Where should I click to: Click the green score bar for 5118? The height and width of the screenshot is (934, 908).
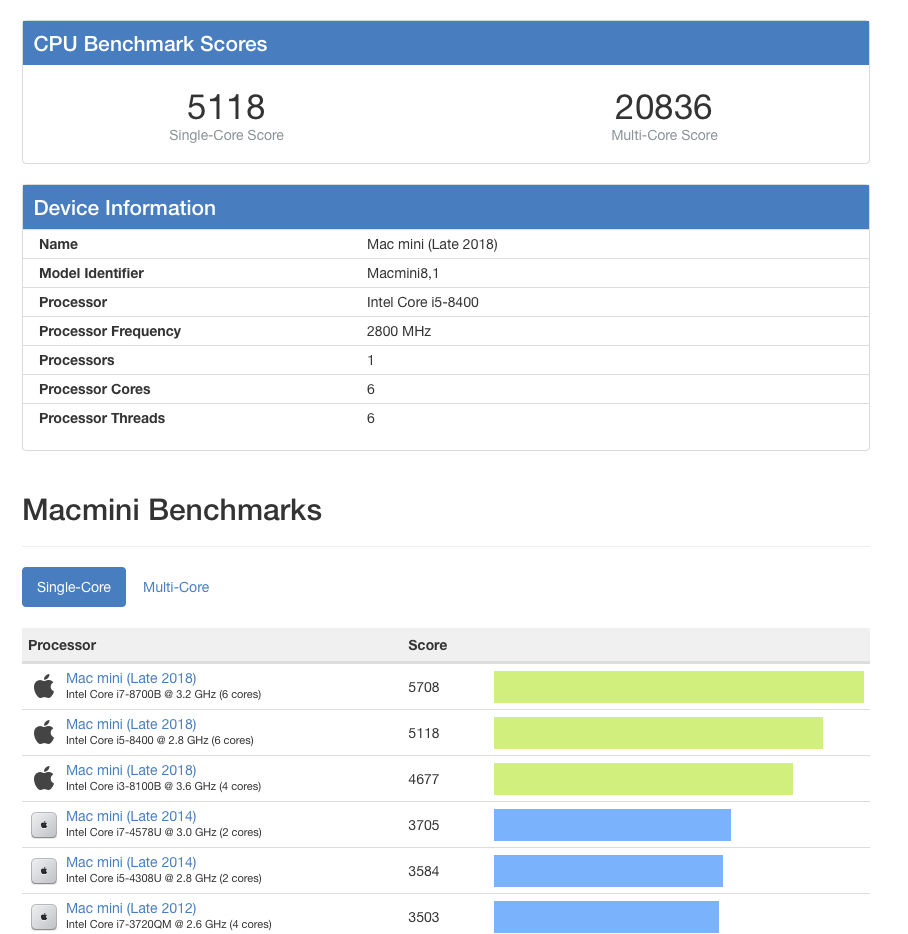point(658,733)
